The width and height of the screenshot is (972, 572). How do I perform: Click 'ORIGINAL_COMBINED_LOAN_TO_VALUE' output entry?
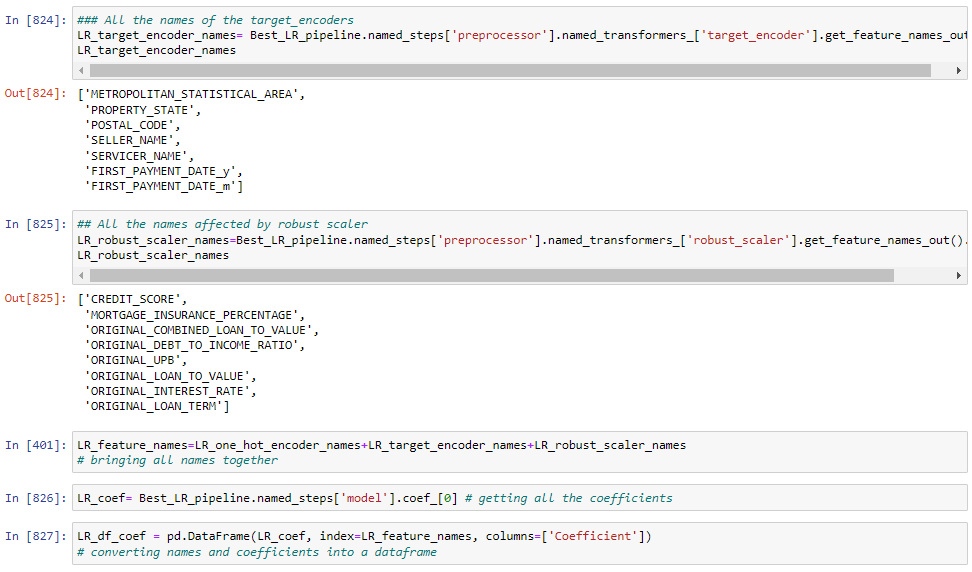(198, 330)
